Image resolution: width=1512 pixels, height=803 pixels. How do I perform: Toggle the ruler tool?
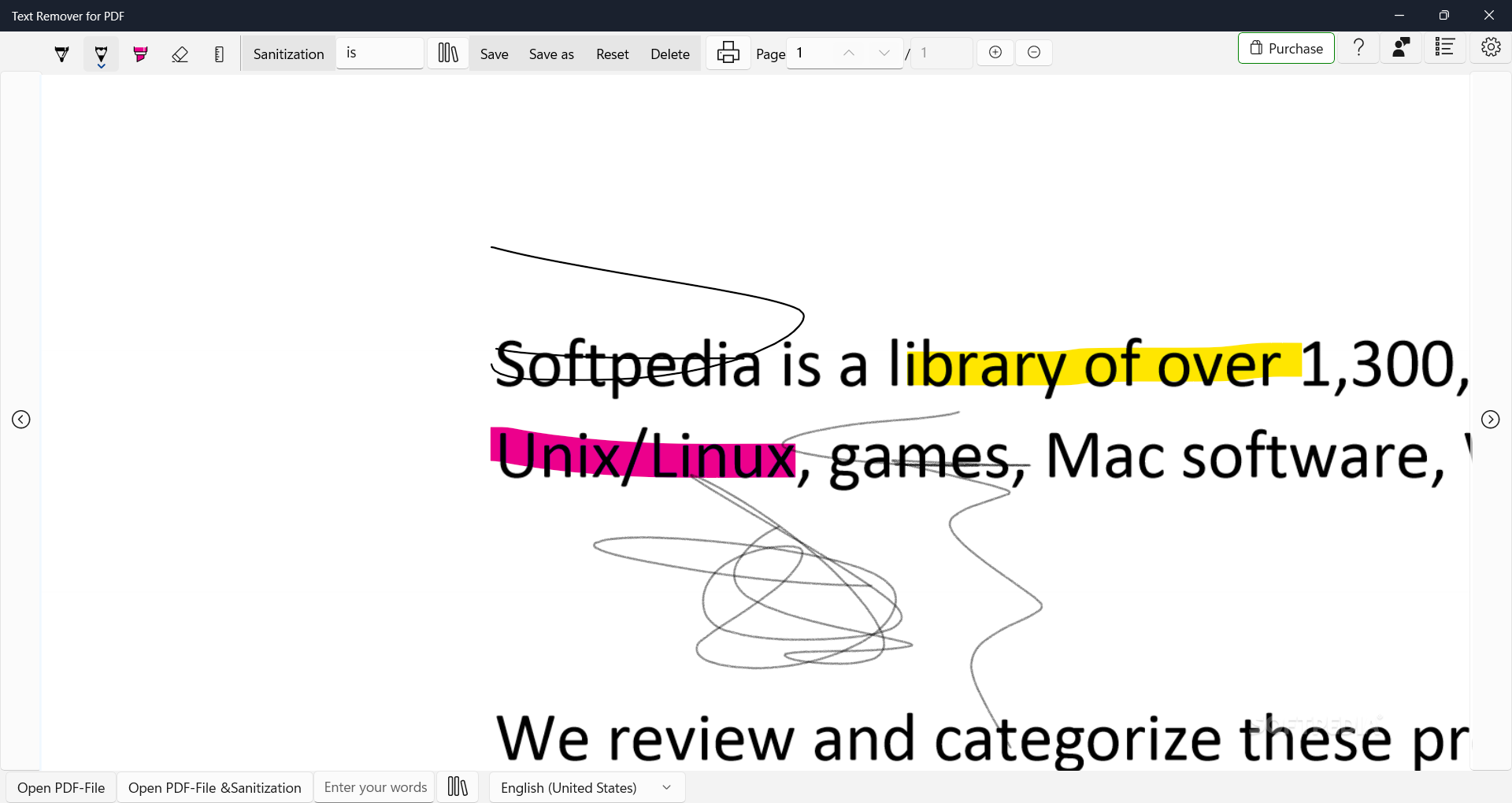(219, 54)
